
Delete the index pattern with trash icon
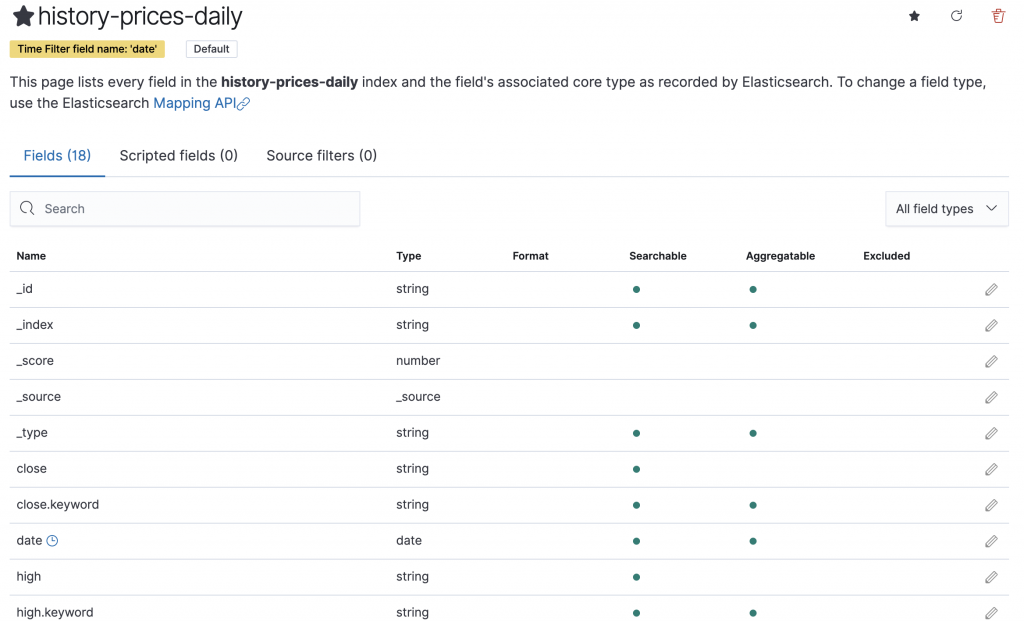(x=998, y=16)
